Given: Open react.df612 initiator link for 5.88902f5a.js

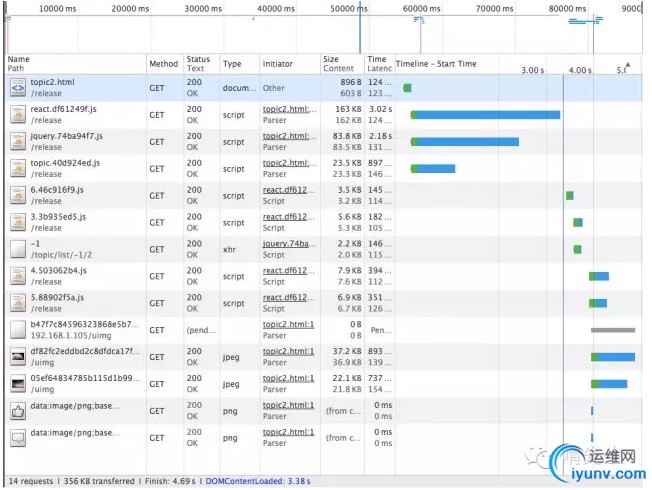Looking at the screenshot, I should click(x=289, y=297).
